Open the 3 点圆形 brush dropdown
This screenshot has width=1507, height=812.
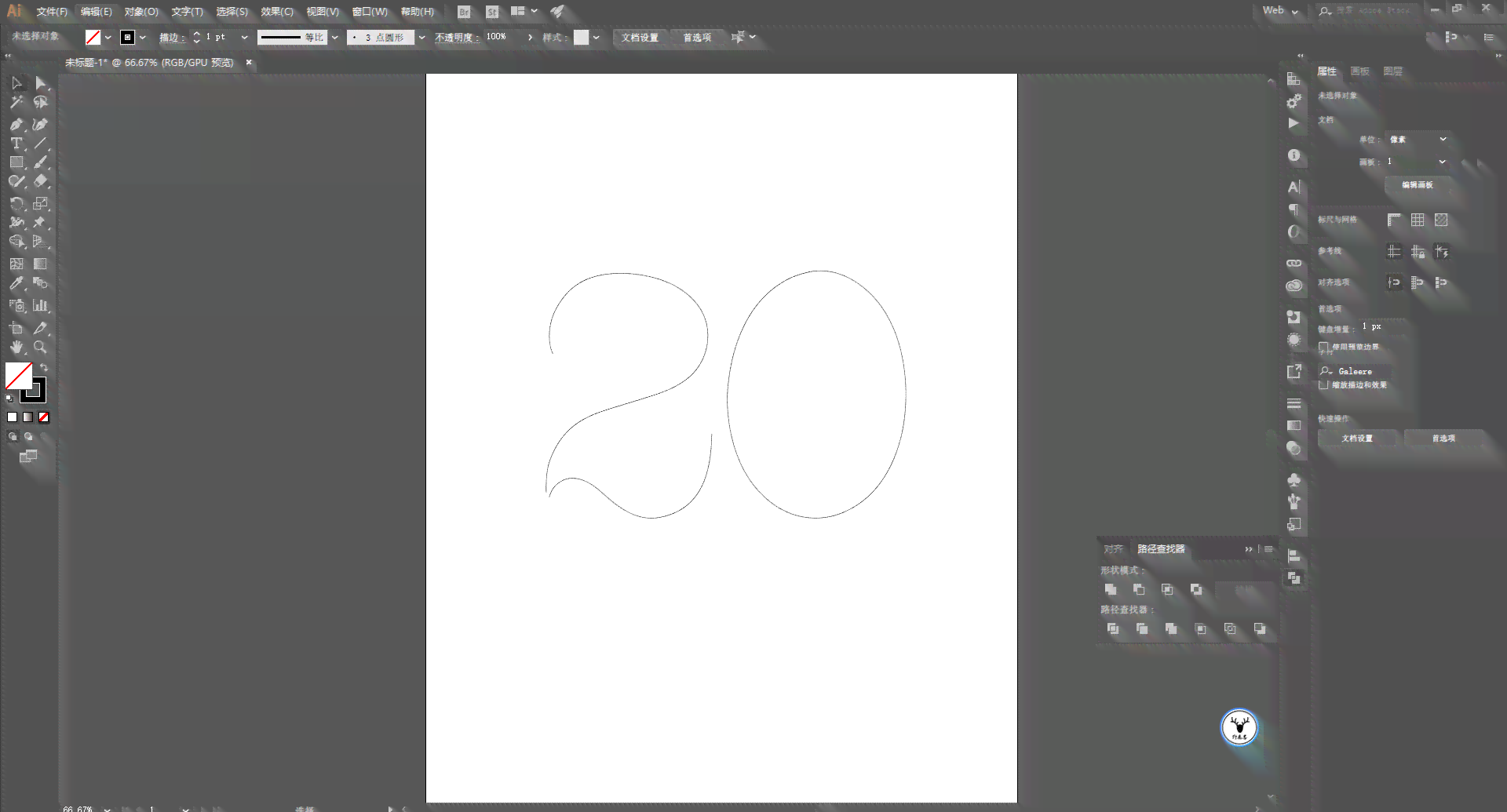421,37
